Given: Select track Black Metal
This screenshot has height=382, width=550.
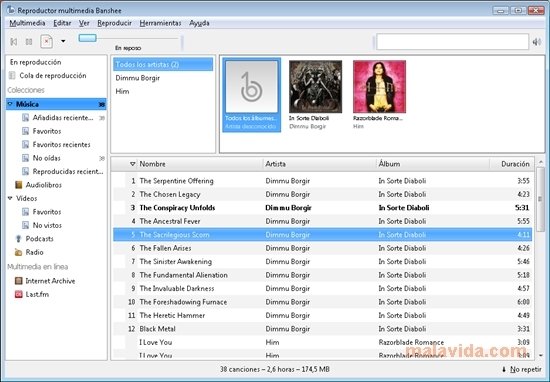Looking at the screenshot, I should click(x=322, y=329).
